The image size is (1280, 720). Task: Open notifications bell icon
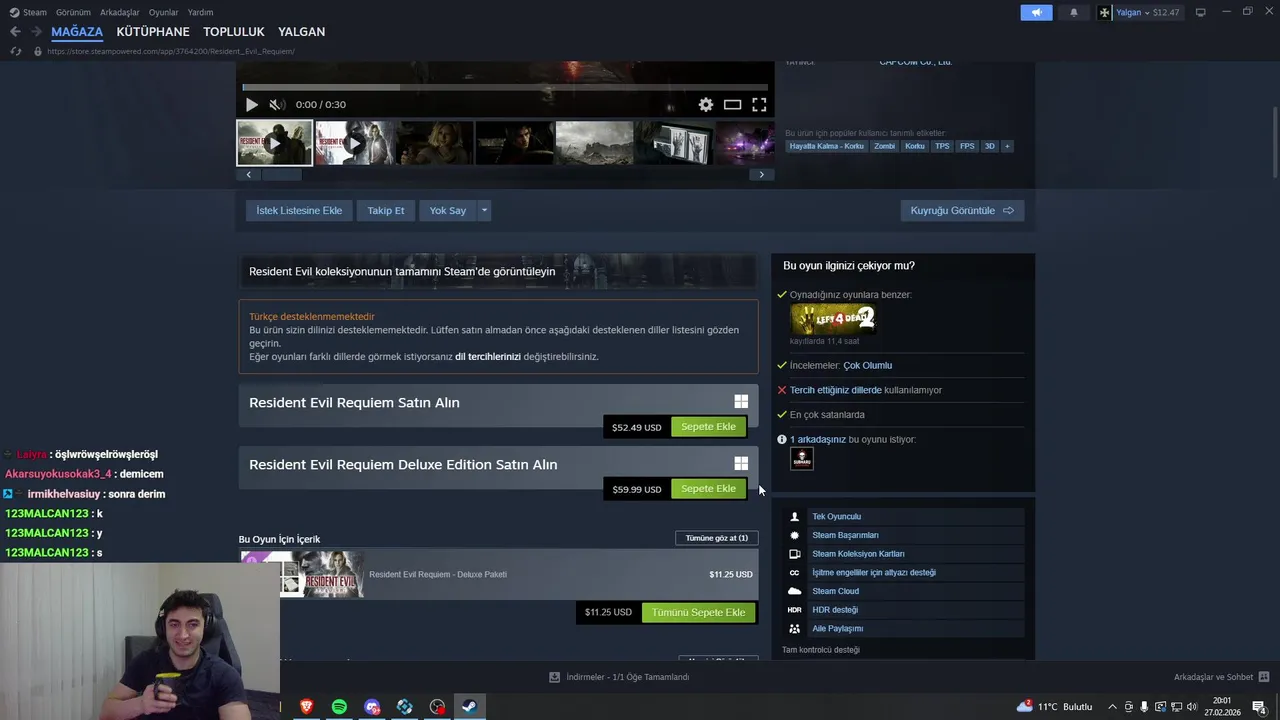(x=1074, y=12)
